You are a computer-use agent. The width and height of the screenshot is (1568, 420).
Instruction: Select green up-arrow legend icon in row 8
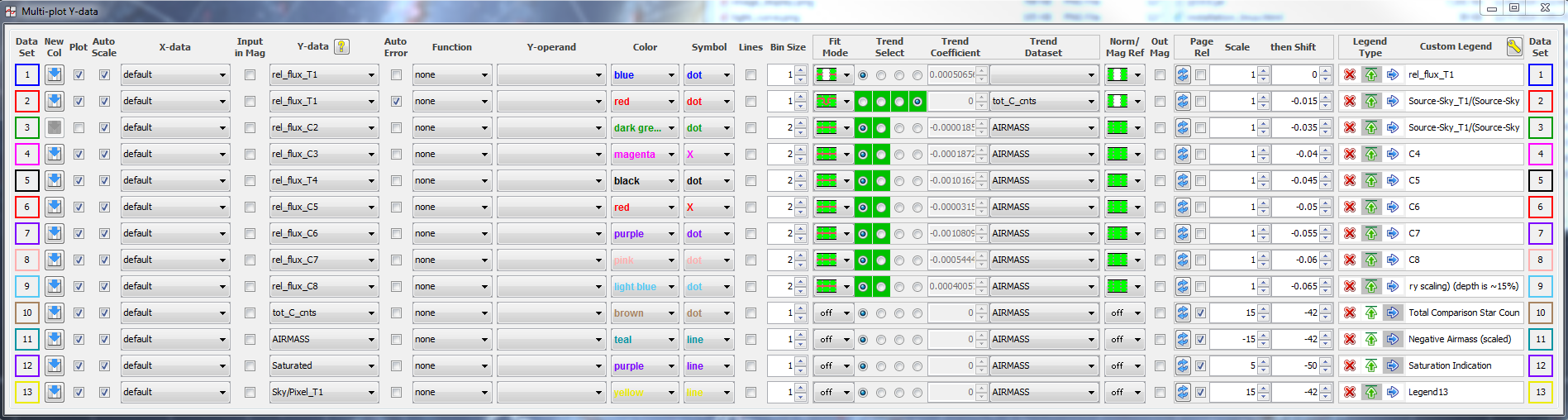(1371, 260)
